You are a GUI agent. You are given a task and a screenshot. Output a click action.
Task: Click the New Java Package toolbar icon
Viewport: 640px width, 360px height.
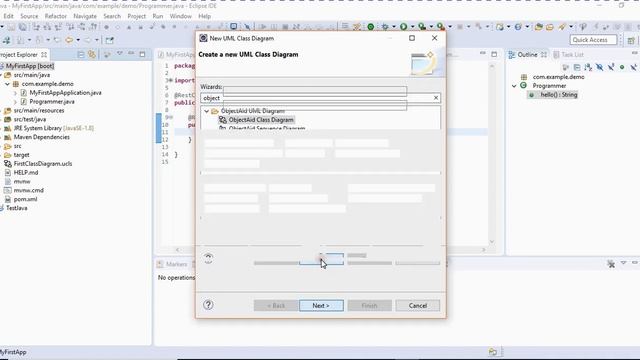pyautogui.click(x=500, y=27)
